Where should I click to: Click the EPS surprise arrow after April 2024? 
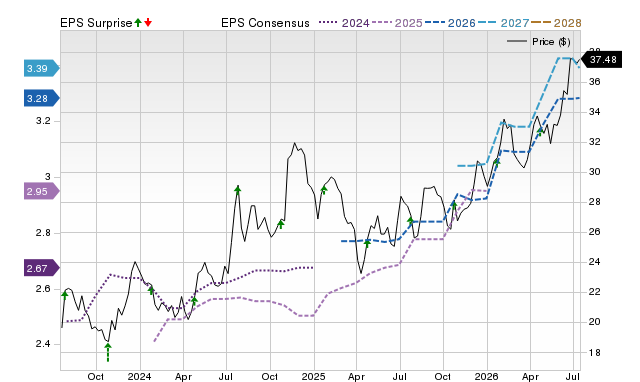click(194, 302)
